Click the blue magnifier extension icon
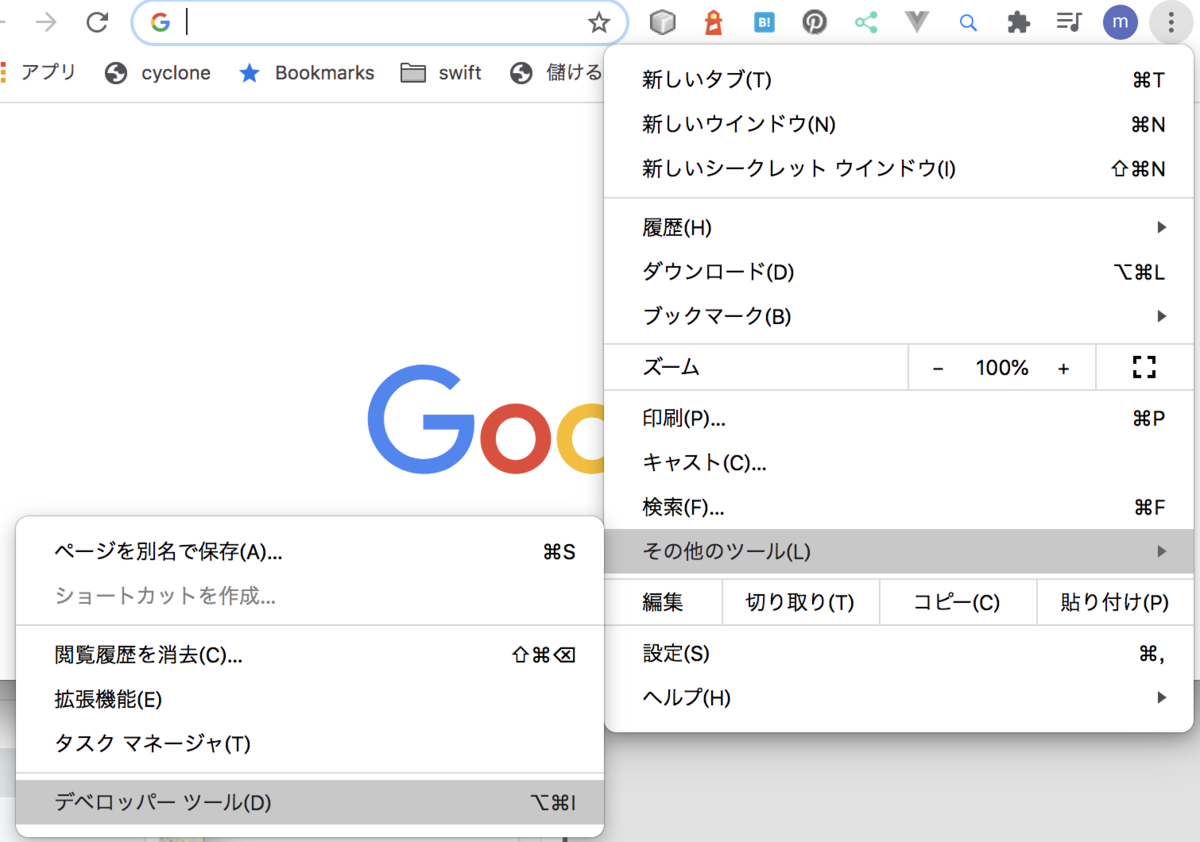The width and height of the screenshot is (1200, 842). 968,22
